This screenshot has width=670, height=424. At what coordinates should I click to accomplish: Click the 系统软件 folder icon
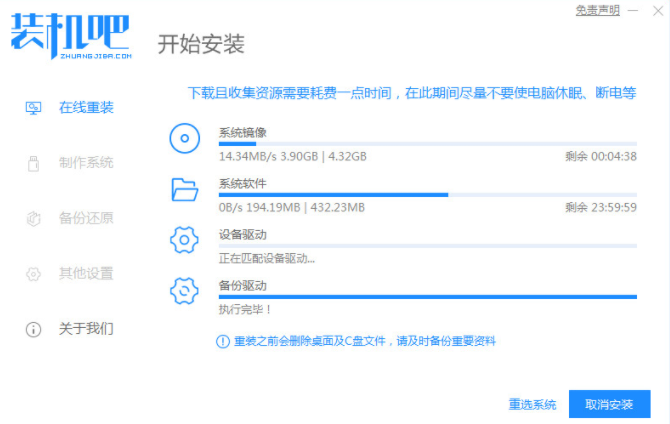pos(185,189)
